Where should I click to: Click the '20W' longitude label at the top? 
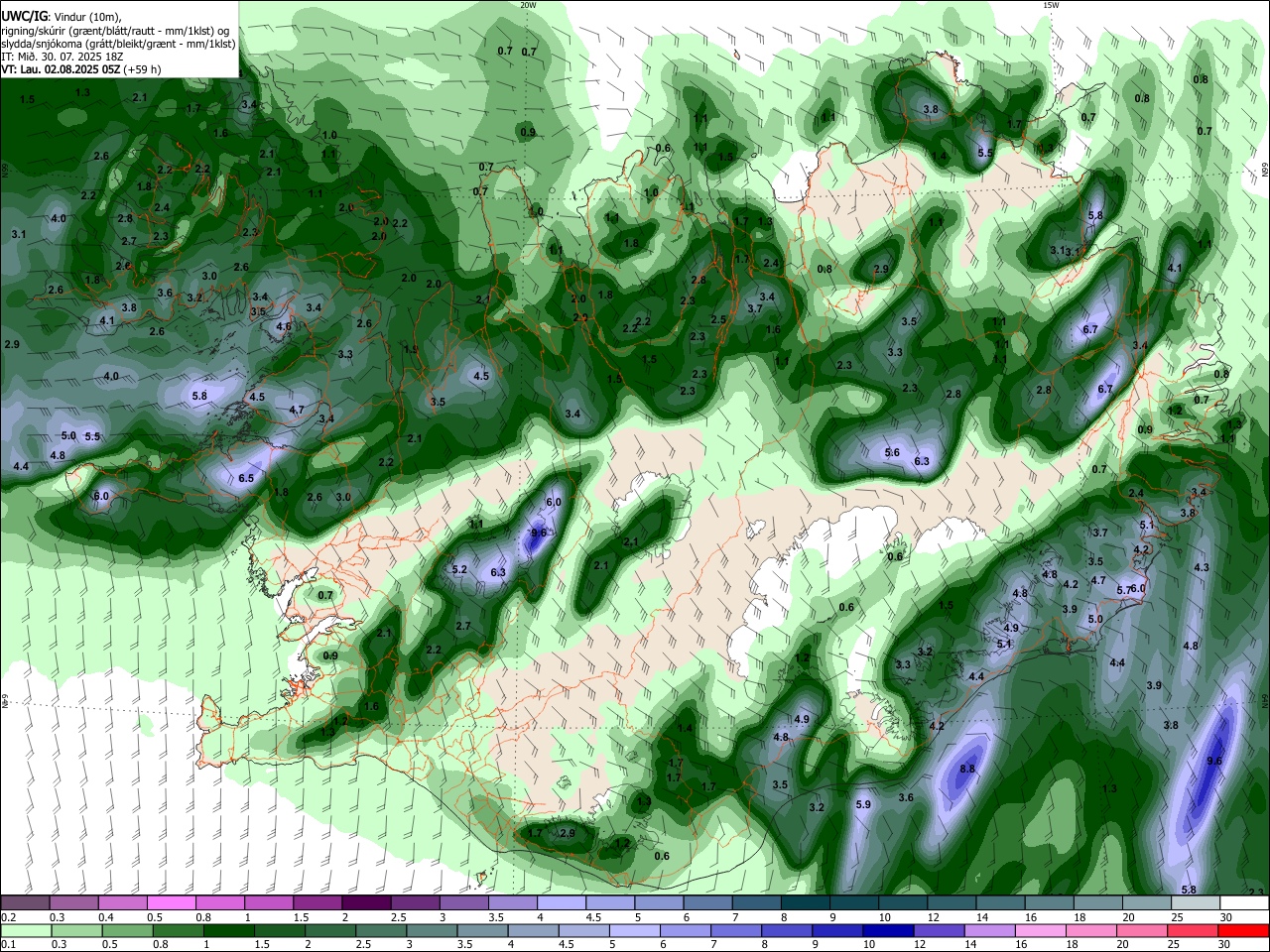(x=528, y=5)
